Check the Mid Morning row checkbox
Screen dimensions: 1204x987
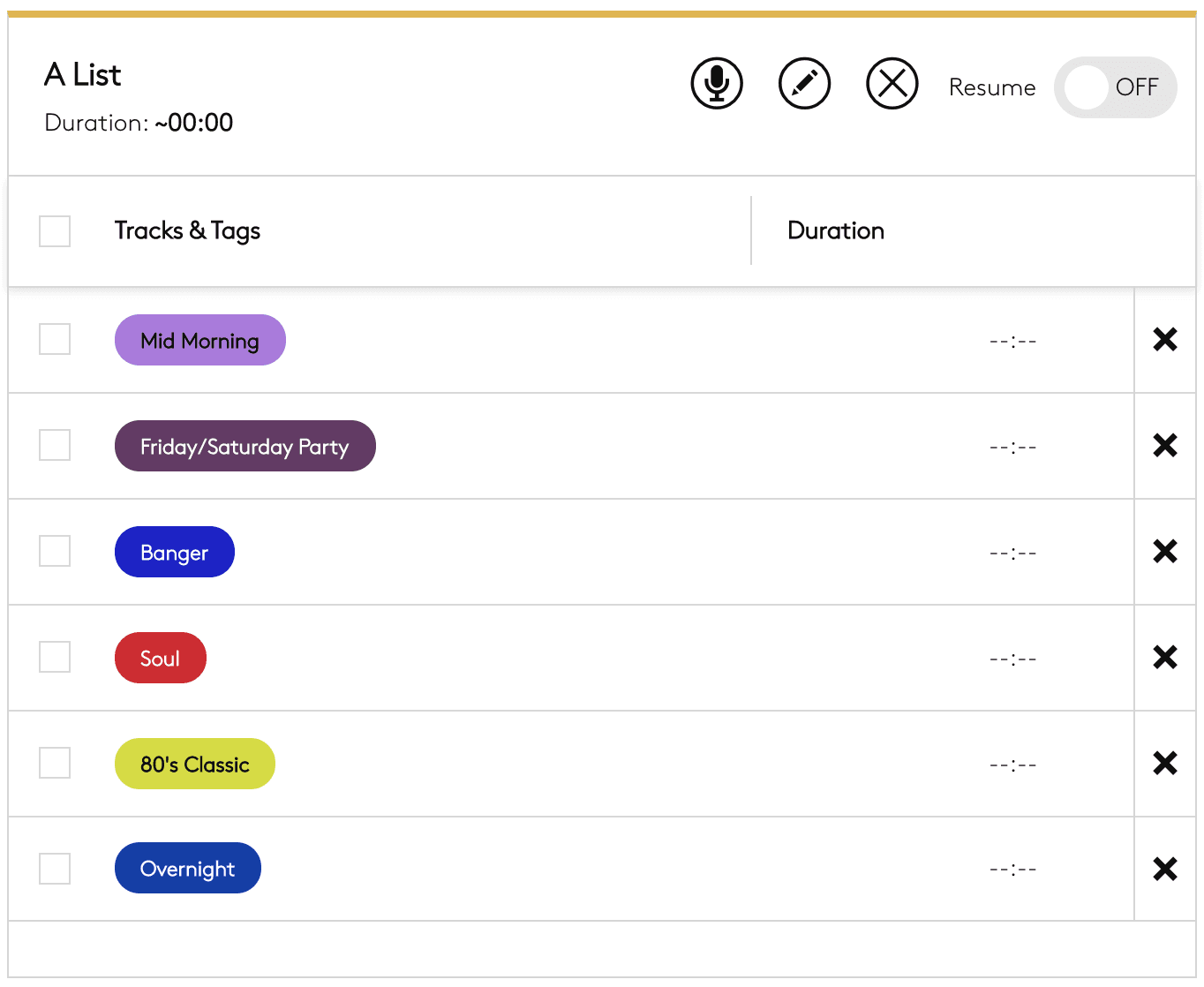point(54,340)
